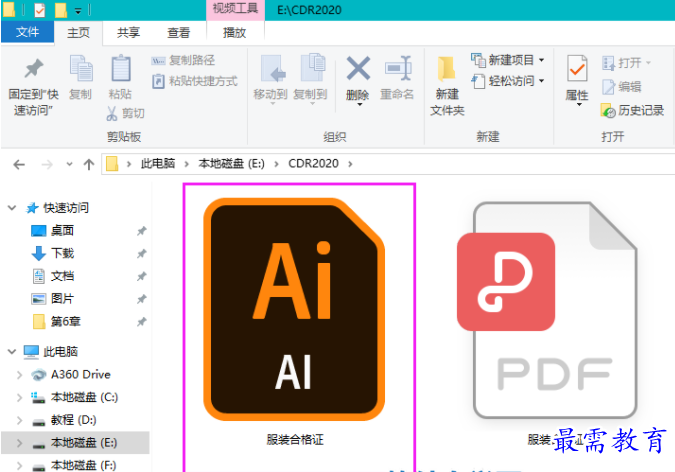
Task: Click the 服装合格证 file name label
Action: point(295,440)
